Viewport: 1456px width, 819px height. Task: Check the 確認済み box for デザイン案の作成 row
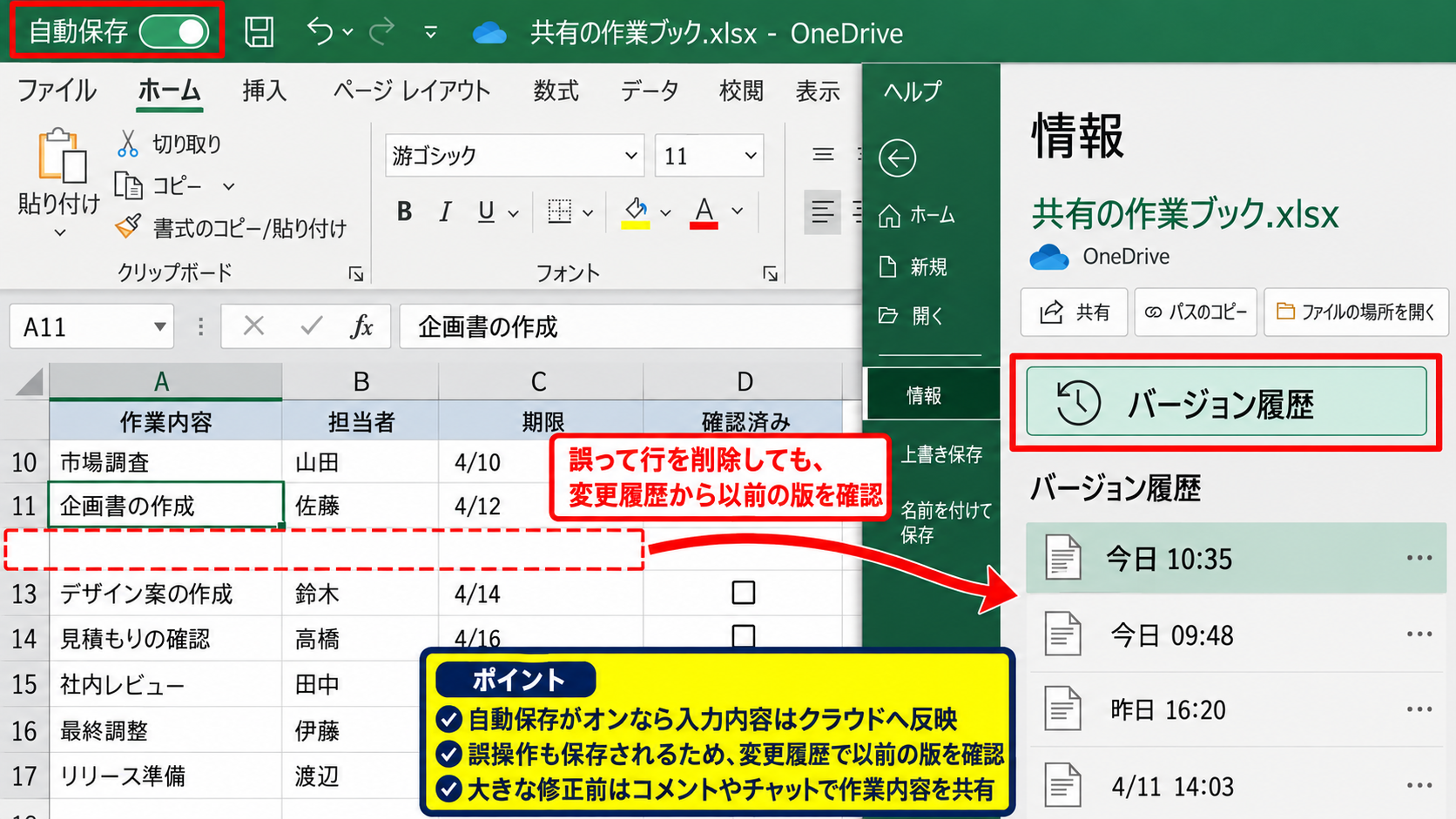click(x=743, y=593)
